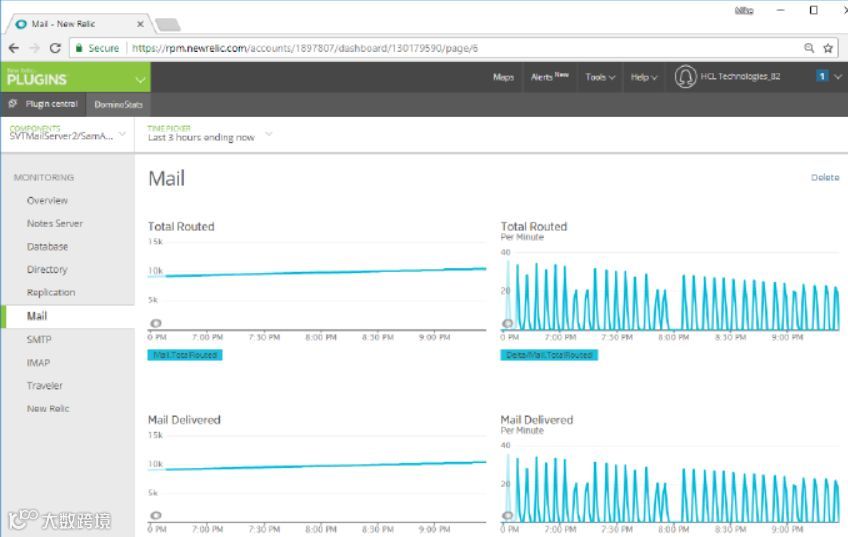Click the Mail page heading
The width and height of the screenshot is (848, 537).
tap(167, 178)
